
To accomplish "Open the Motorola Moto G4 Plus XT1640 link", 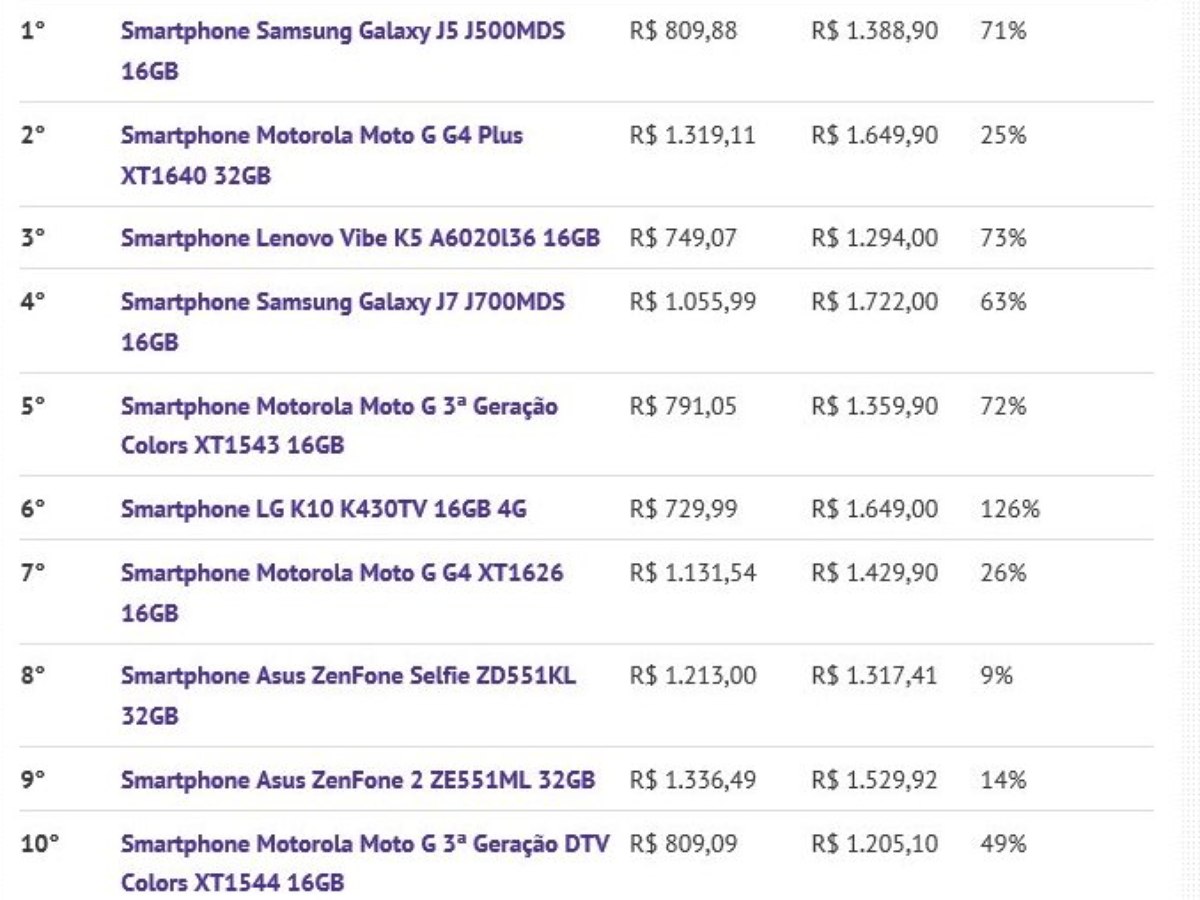I will (x=321, y=135).
